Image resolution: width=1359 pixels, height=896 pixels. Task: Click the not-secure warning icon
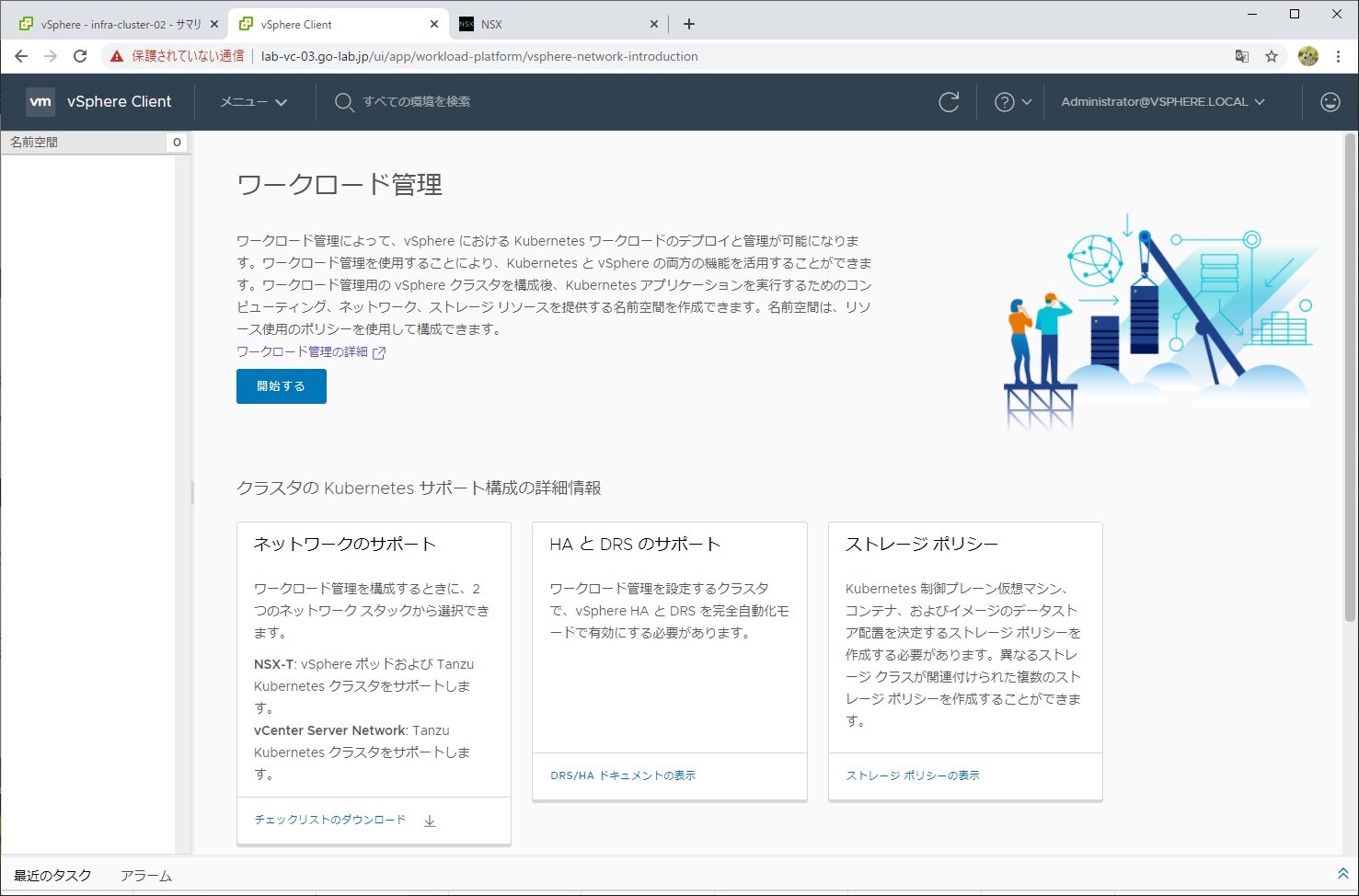point(117,56)
